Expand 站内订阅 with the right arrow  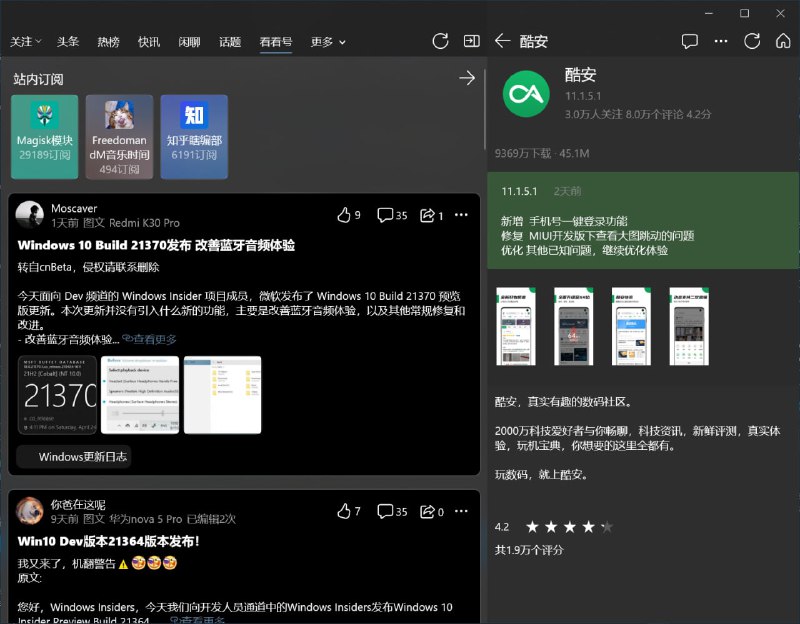pos(467,78)
